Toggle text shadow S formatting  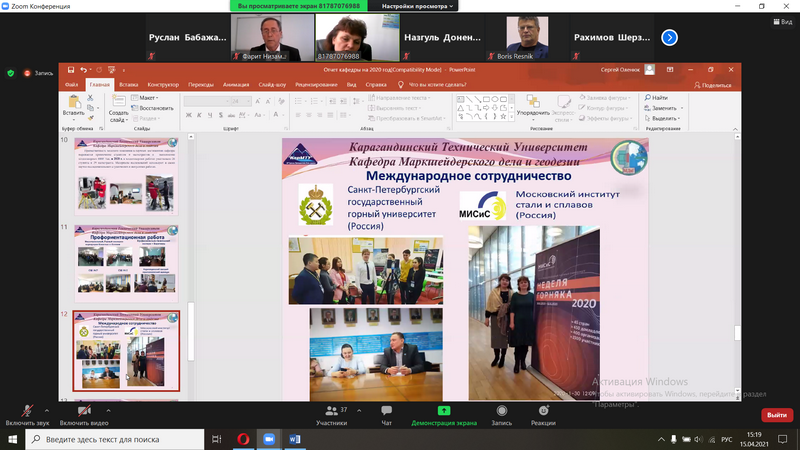pyautogui.click(x=220, y=115)
